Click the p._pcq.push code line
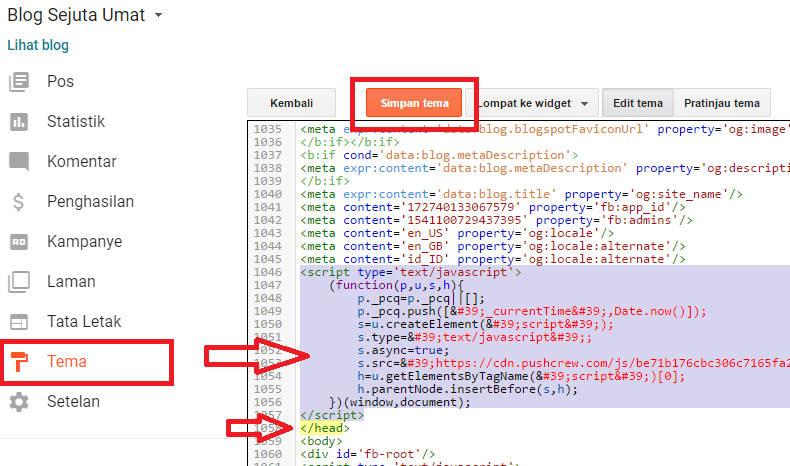Image resolution: width=790 pixels, height=466 pixels. click(x=532, y=311)
